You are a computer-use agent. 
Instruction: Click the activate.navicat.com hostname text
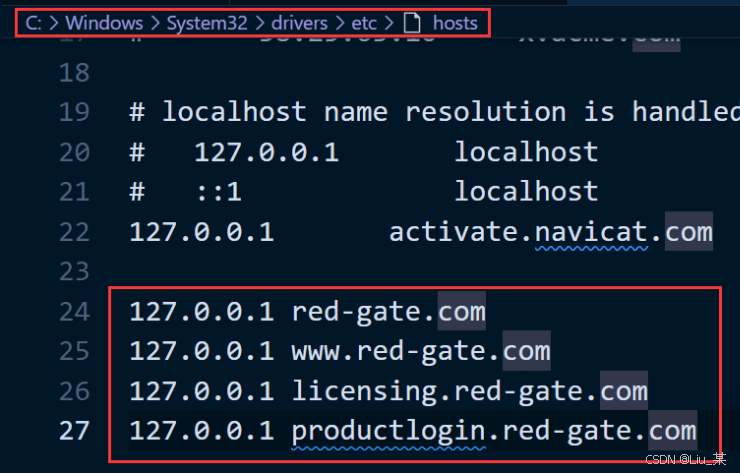pos(550,232)
